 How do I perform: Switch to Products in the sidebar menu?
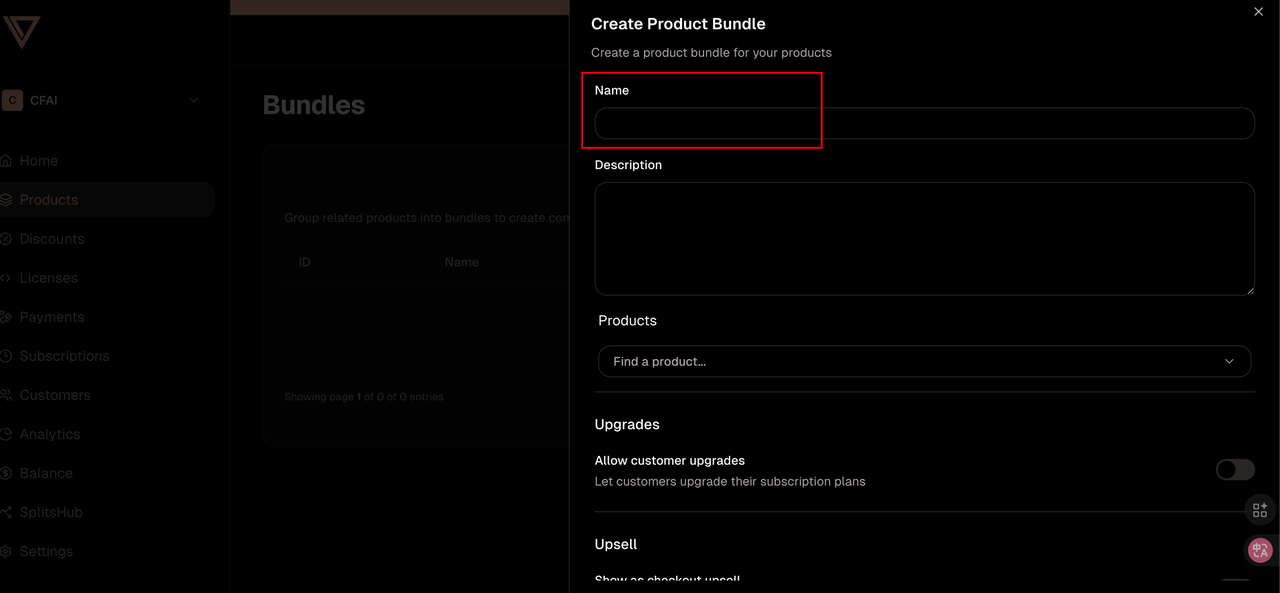click(x=48, y=199)
